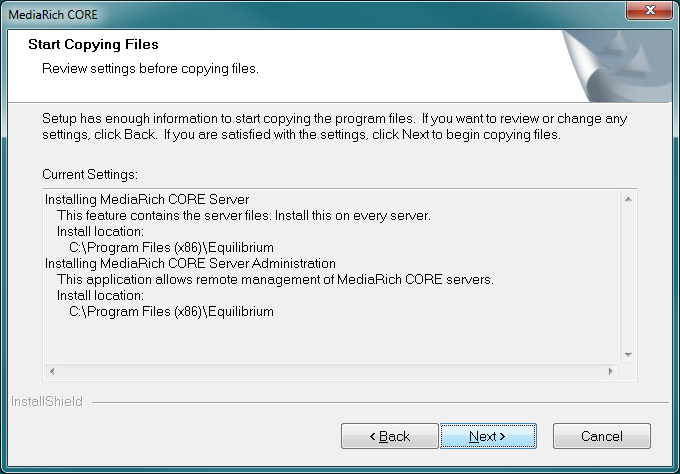
Task: Click the horizontal scrollbar left arrow
Action: 52,371
